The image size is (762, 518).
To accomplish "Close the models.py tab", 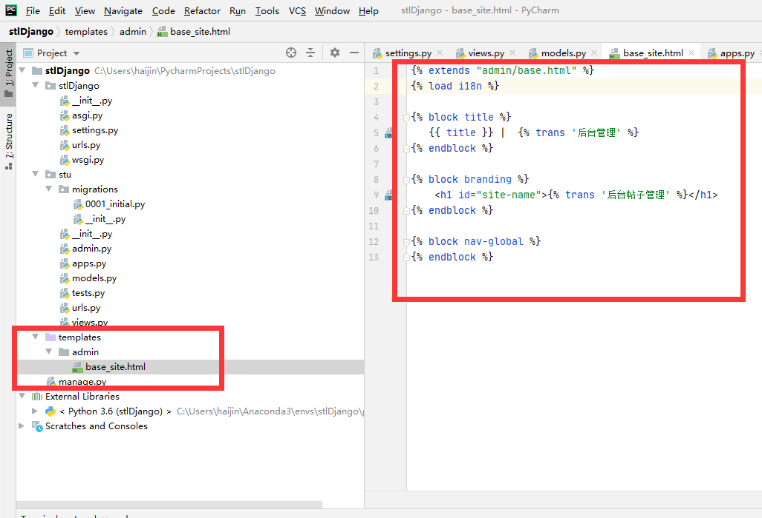I will [594, 52].
